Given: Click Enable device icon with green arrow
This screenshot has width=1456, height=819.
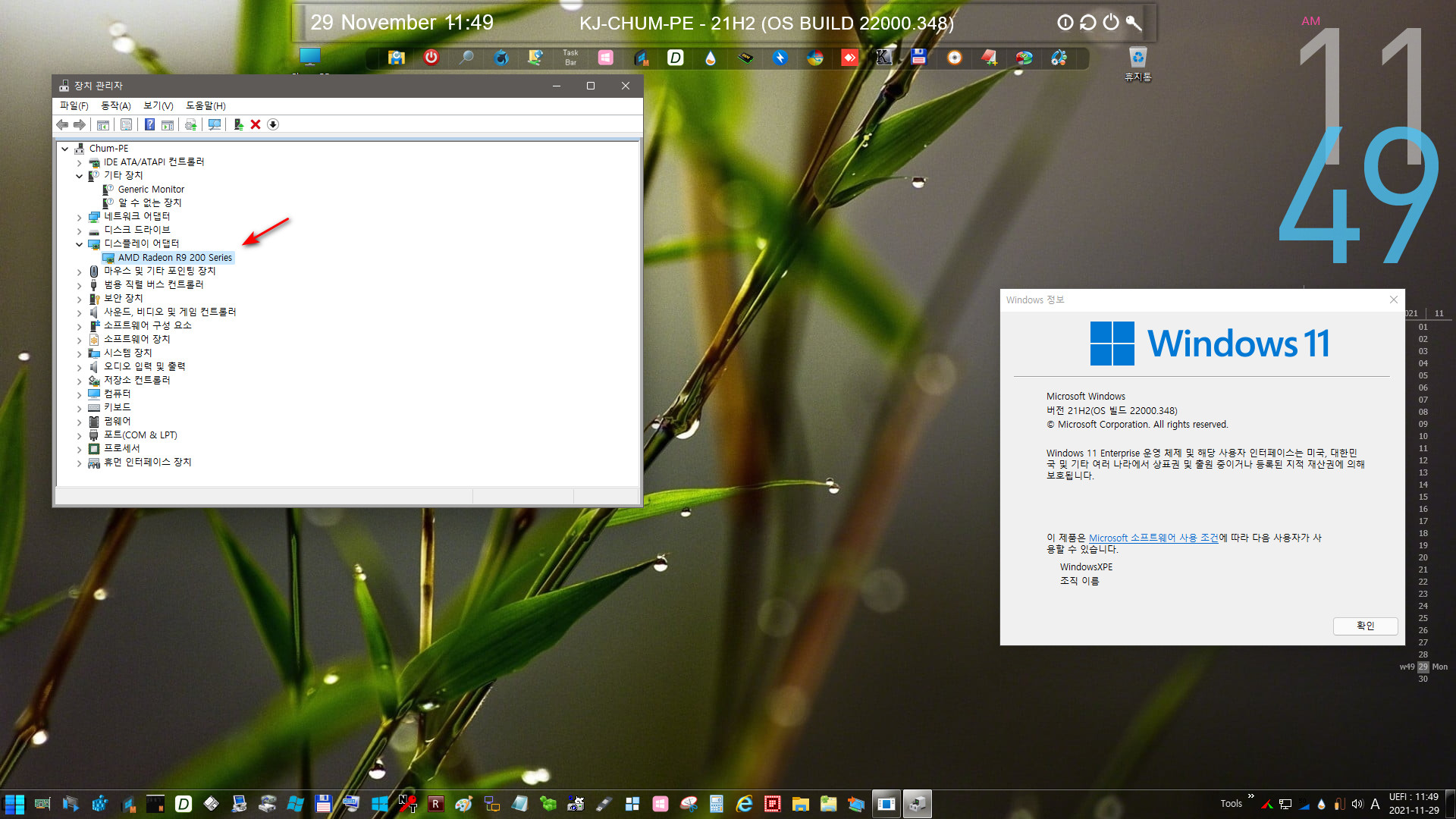Looking at the screenshot, I should tap(238, 124).
